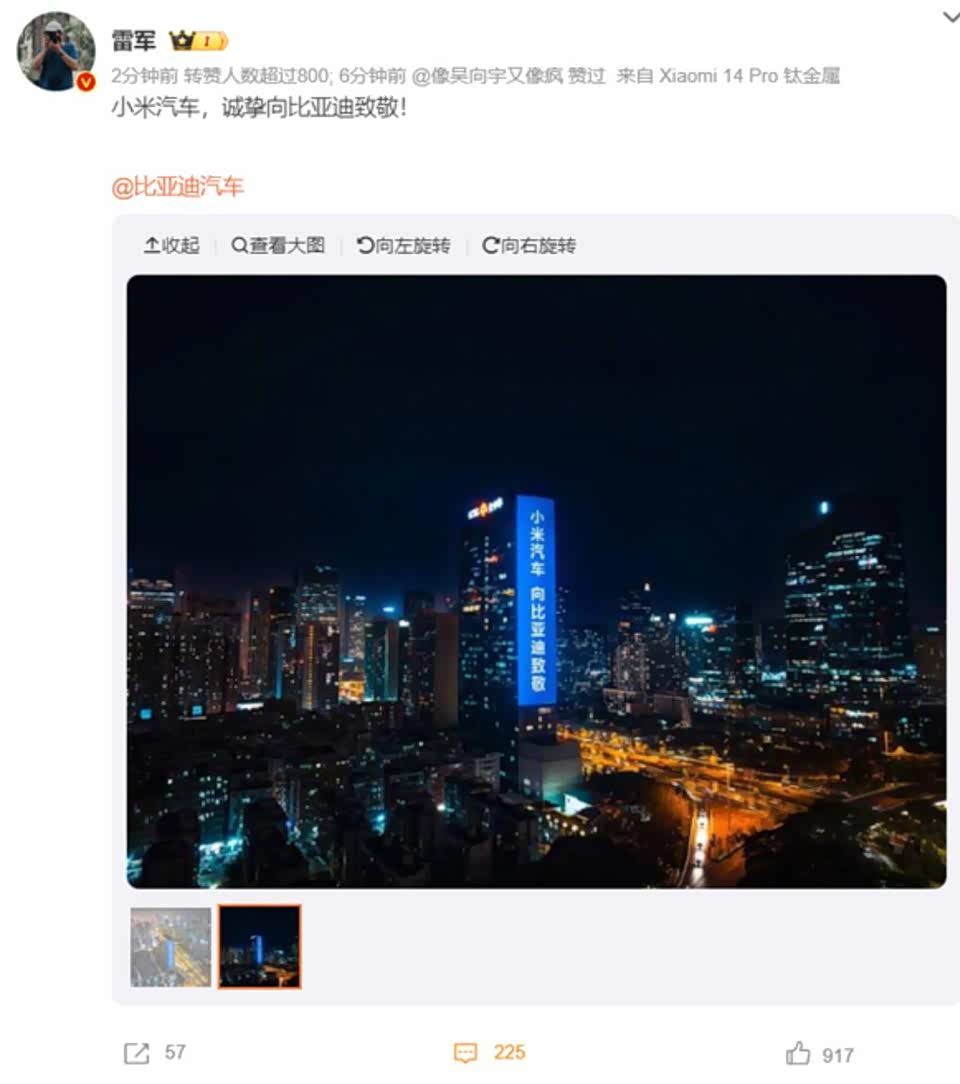Open the comments bubble icon

coord(465,1053)
